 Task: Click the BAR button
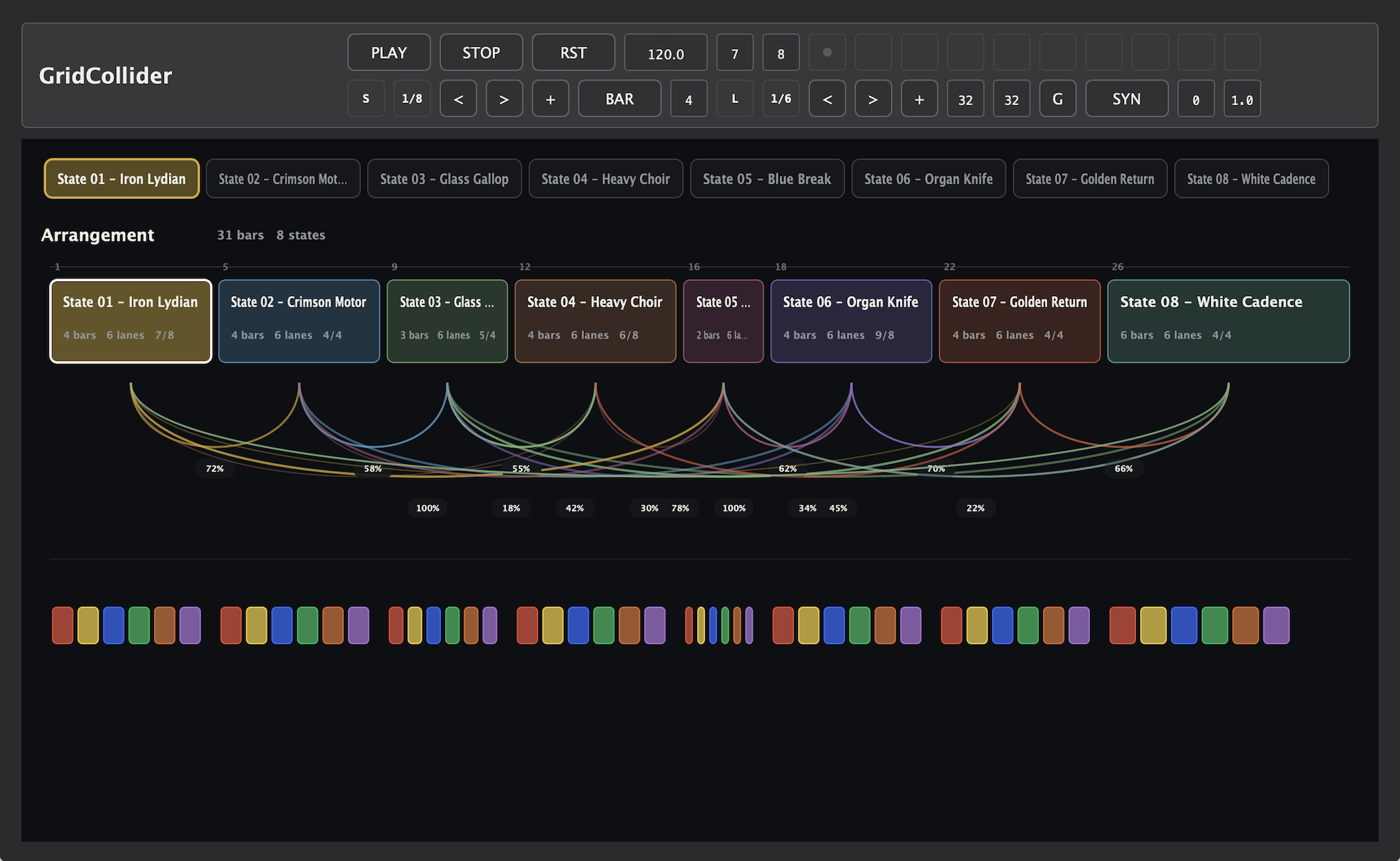click(619, 99)
